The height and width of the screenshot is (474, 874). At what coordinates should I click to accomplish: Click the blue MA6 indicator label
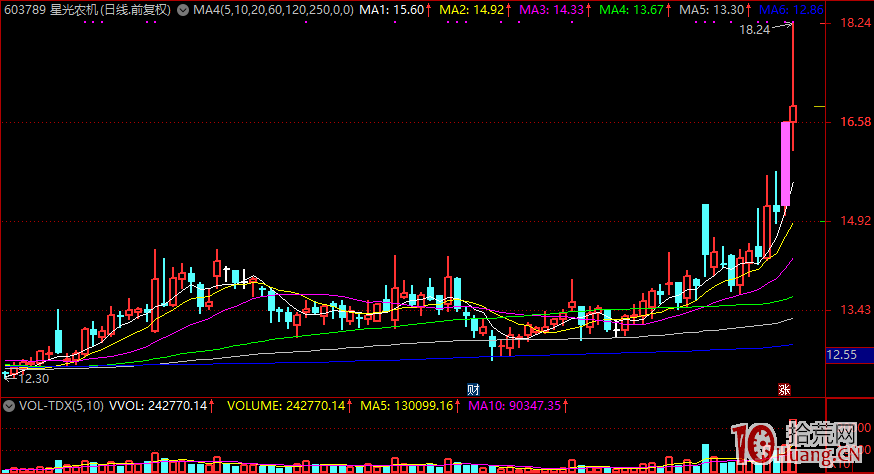pyautogui.click(x=790, y=9)
